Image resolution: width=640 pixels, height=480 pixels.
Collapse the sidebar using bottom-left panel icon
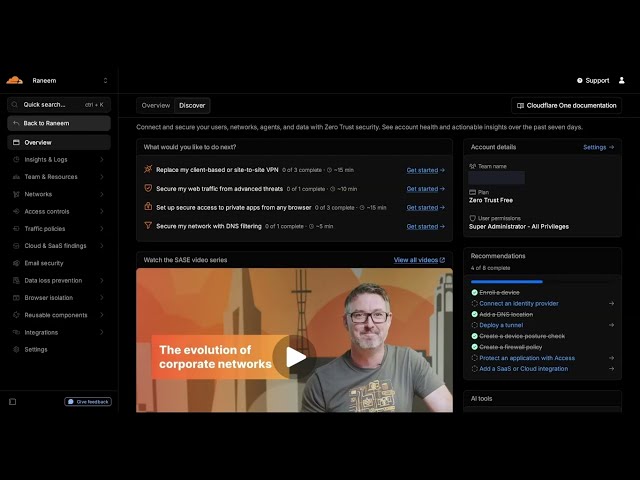pos(13,402)
